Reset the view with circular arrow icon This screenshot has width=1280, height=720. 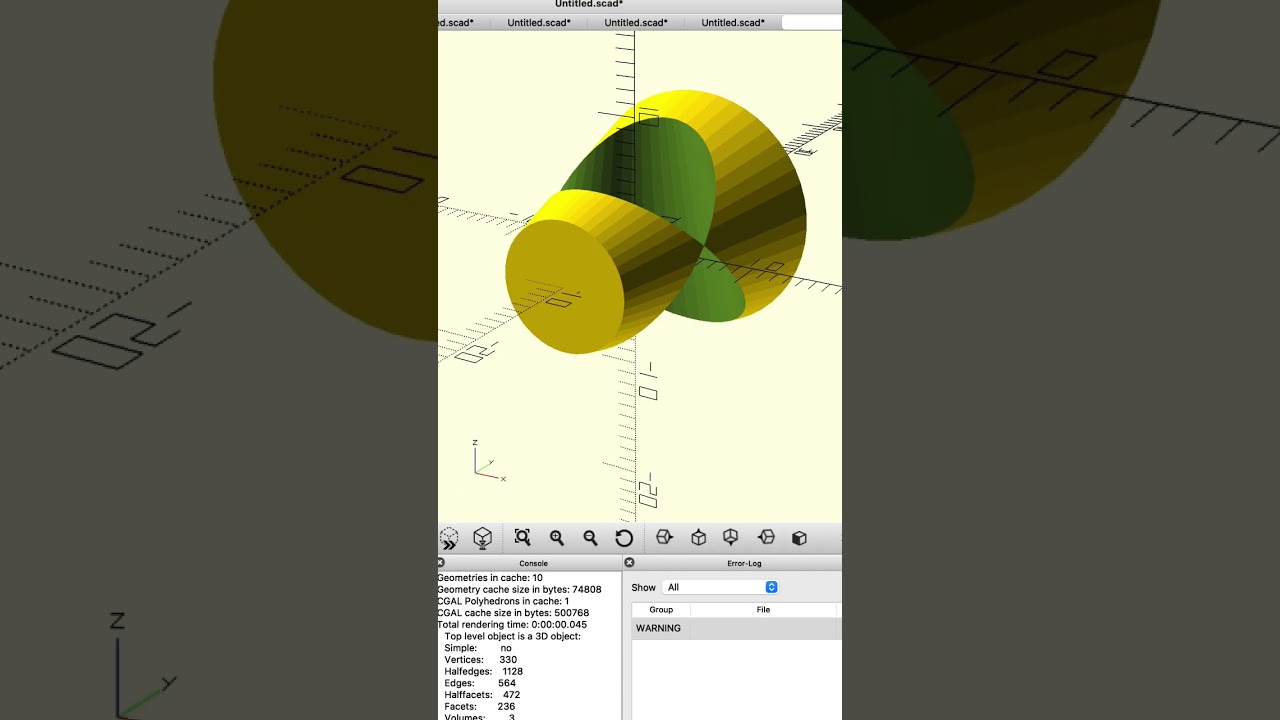pos(624,538)
